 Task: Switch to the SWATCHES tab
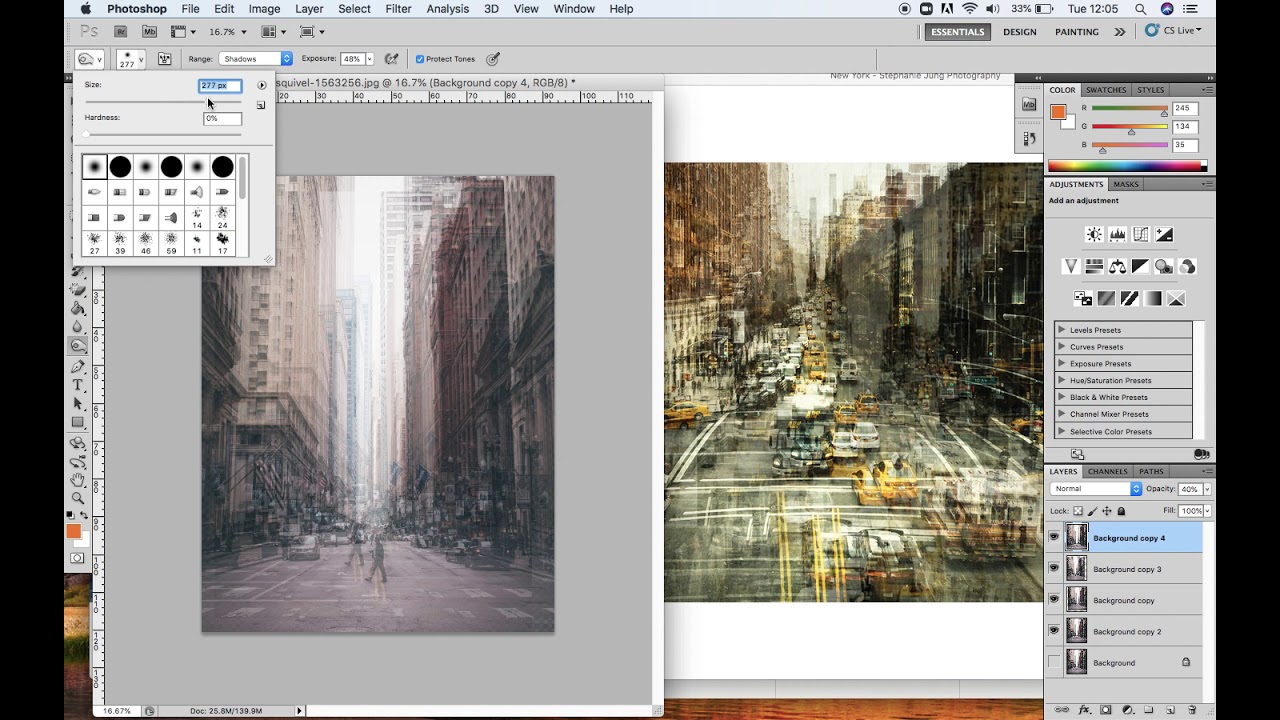[1105, 90]
